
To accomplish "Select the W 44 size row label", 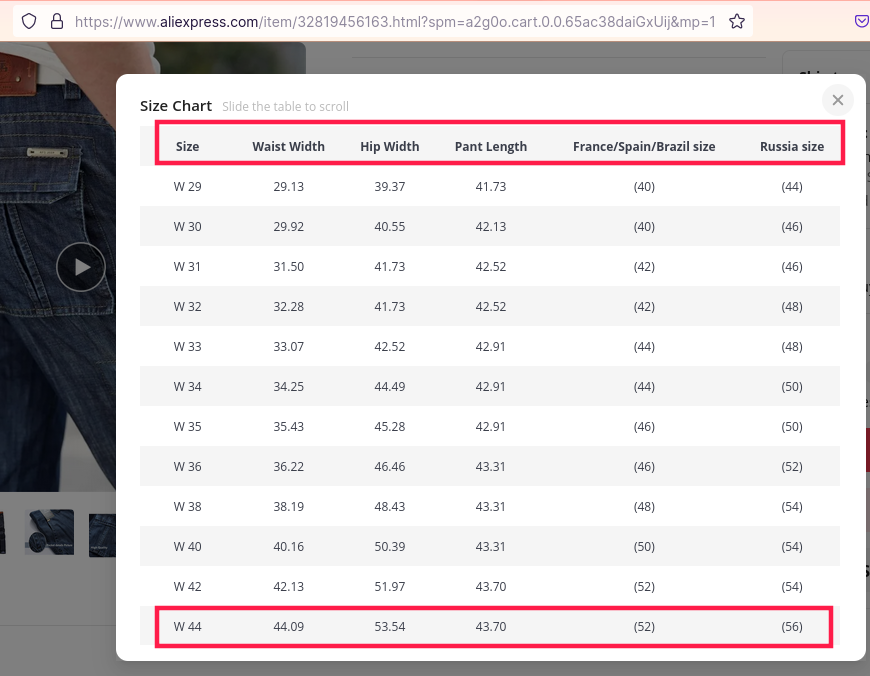I will click(x=187, y=627).
